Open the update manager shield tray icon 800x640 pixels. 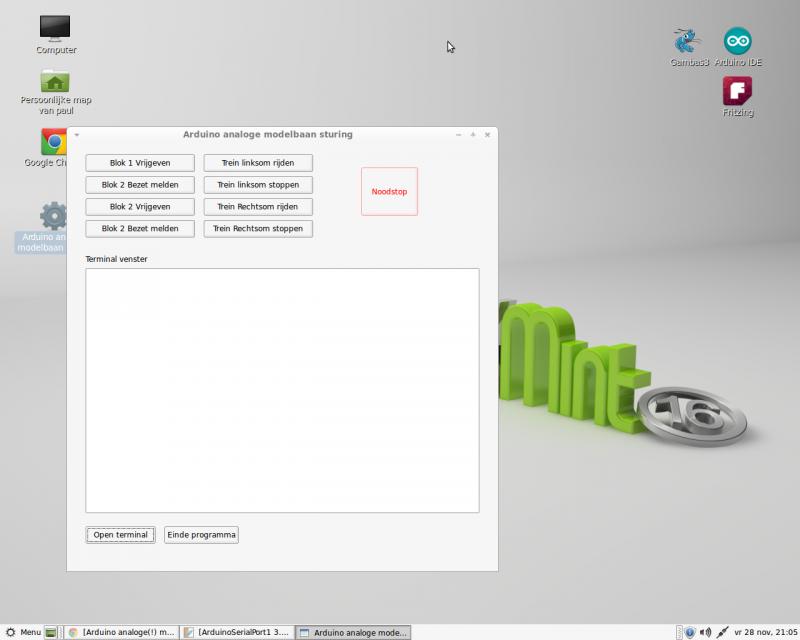(x=690, y=632)
